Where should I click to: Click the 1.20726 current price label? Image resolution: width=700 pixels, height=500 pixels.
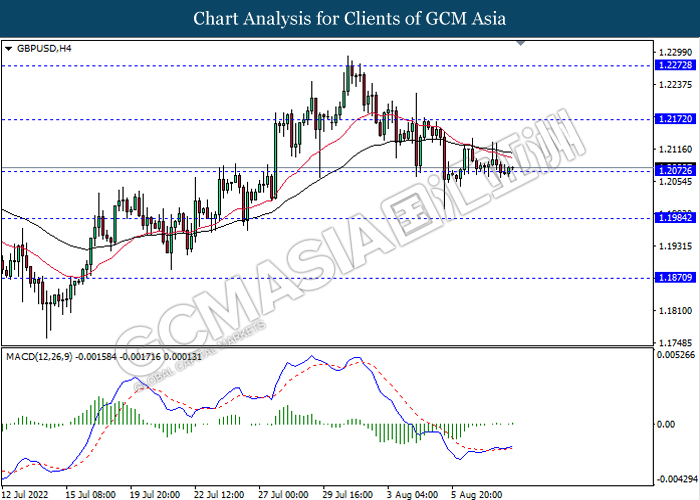coord(675,171)
